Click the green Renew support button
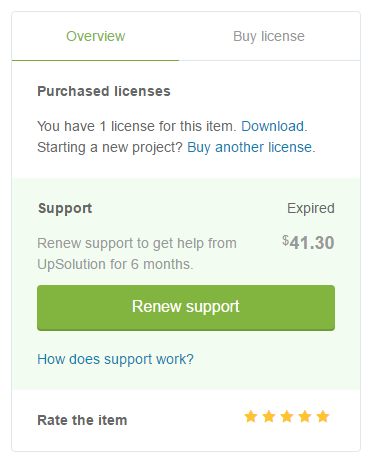Image resolution: width=373 pixels, height=464 pixels. pos(186,308)
